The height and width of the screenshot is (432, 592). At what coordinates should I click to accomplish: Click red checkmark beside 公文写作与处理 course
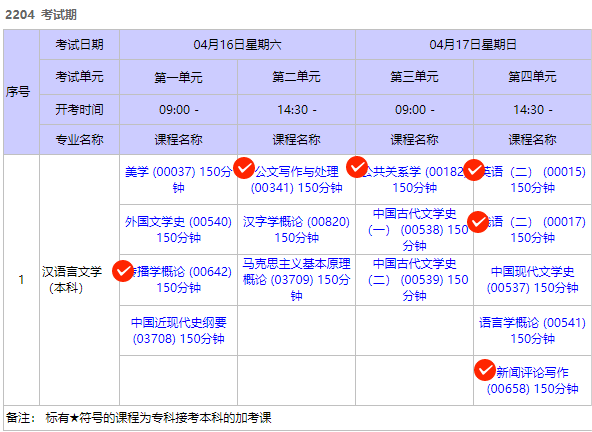click(x=244, y=168)
